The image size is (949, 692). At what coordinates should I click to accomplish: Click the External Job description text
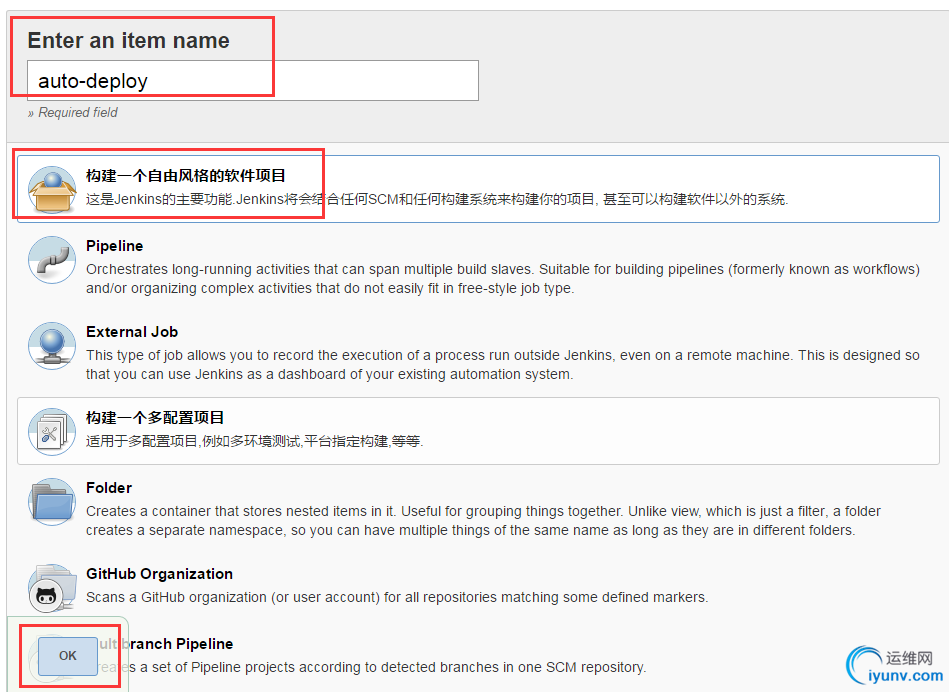point(503,364)
